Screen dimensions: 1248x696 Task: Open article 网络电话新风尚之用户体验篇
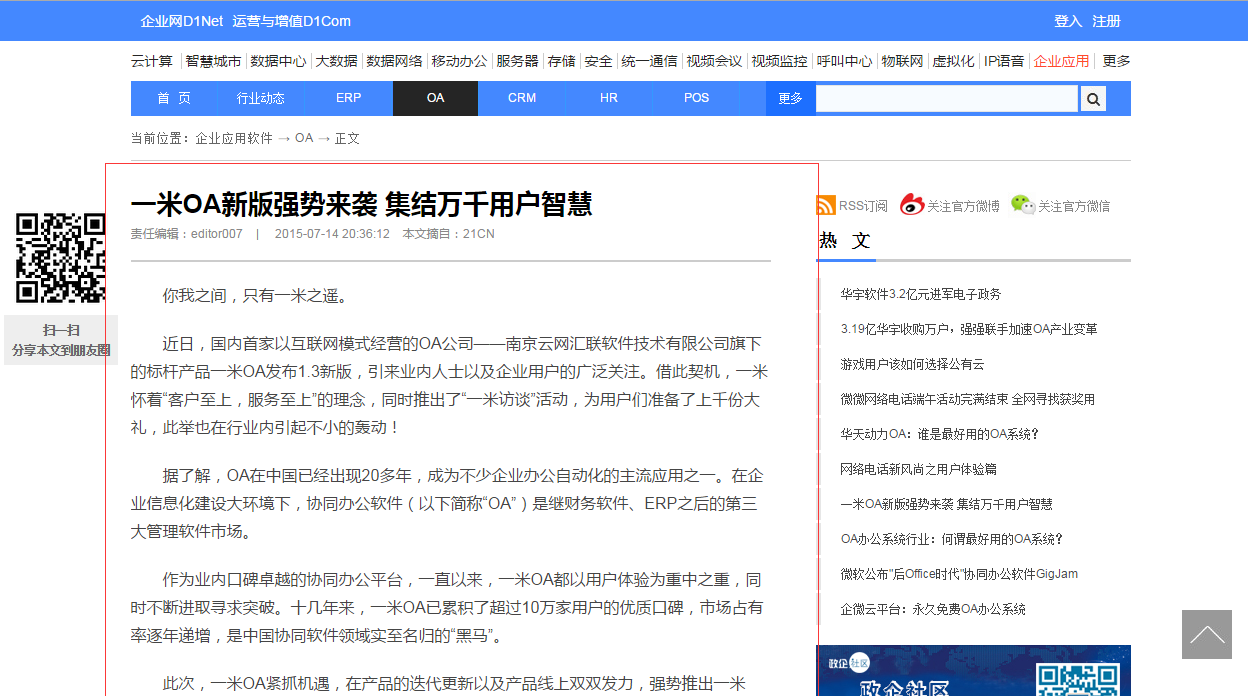point(919,469)
